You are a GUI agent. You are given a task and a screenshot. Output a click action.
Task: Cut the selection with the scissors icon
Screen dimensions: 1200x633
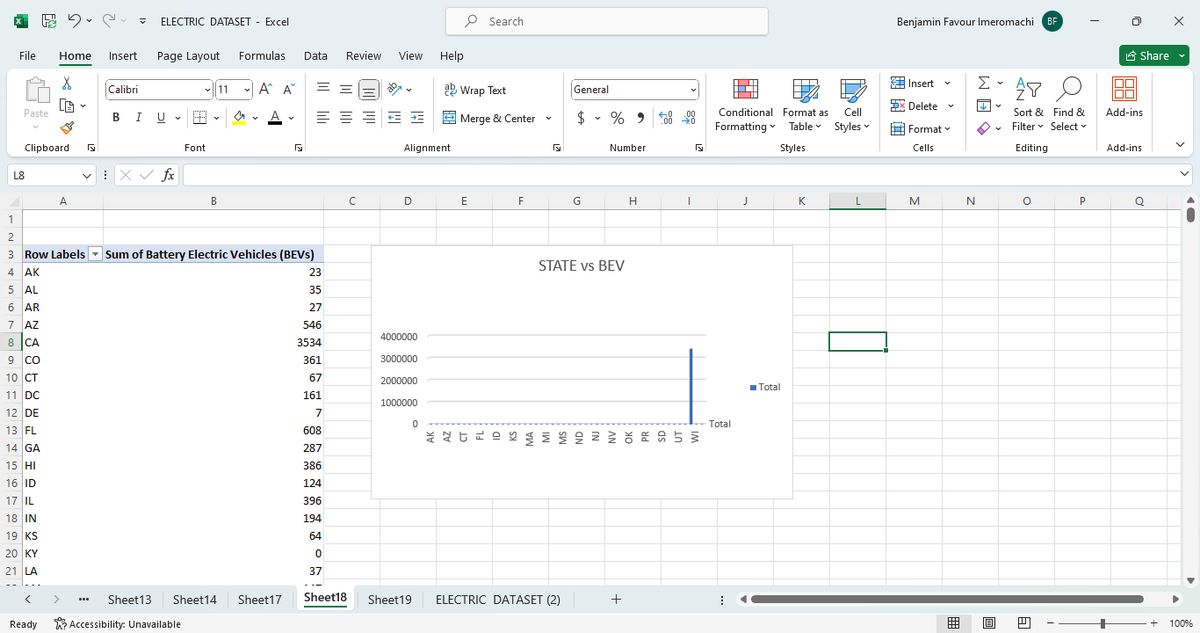pyautogui.click(x=67, y=84)
